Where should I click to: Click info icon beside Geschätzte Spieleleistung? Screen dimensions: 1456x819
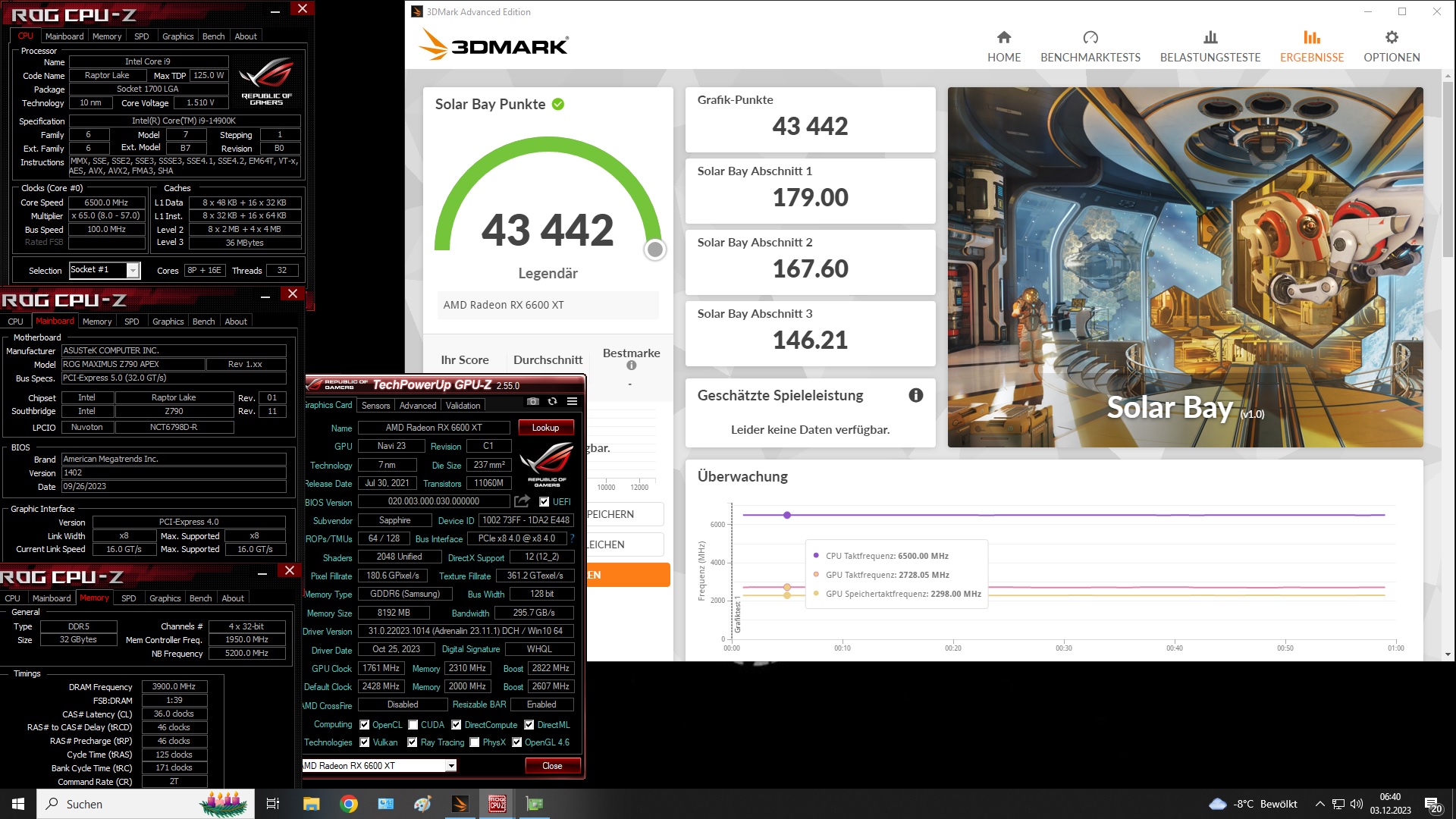click(916, 395)
